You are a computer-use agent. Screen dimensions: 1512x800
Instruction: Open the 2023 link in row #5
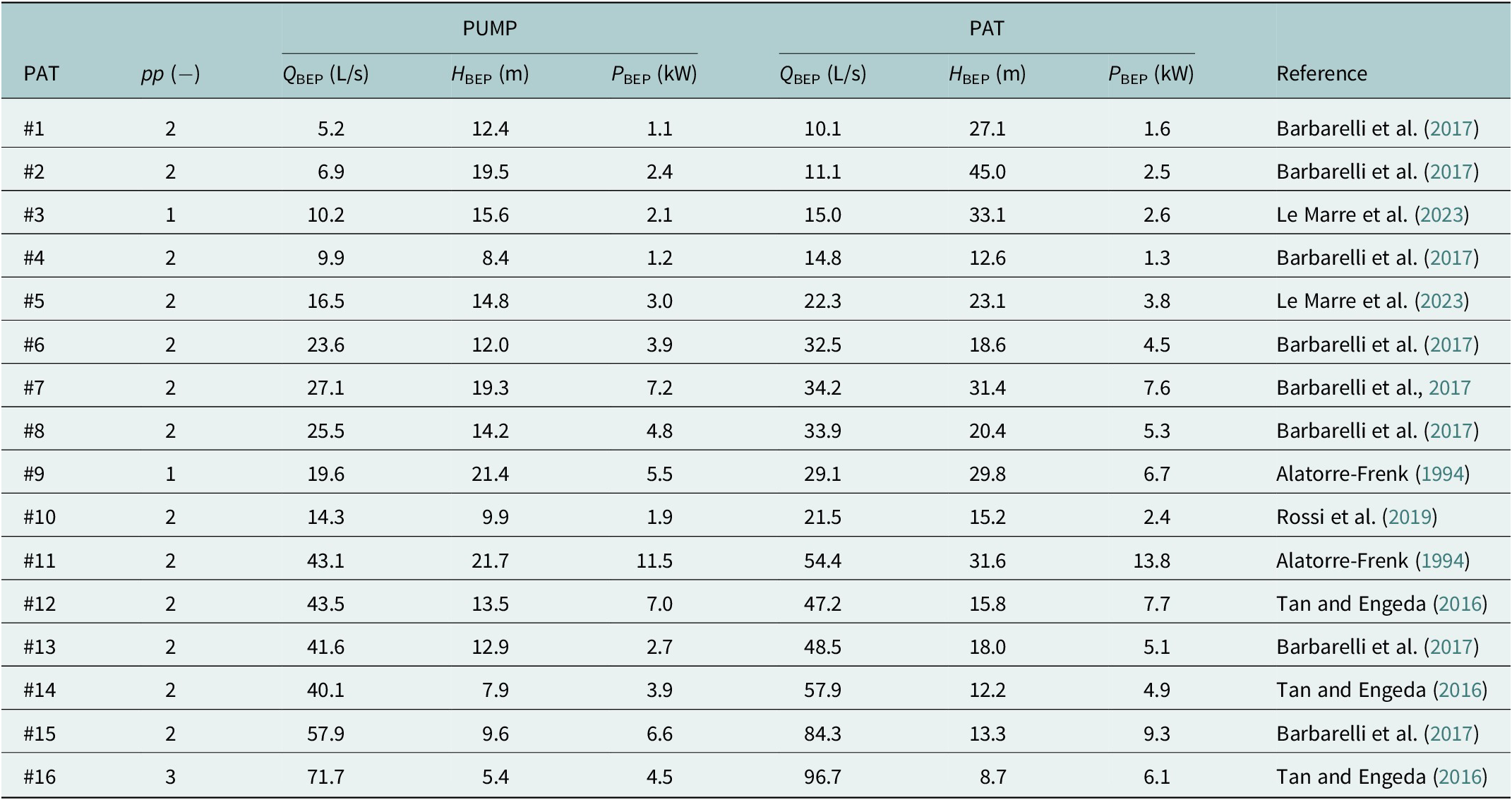coord(1441,301)
